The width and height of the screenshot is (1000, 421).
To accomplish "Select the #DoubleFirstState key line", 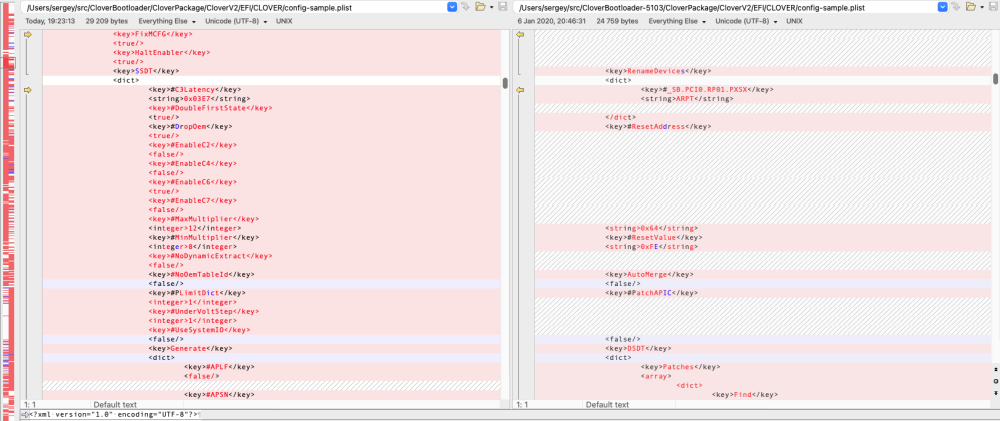I will (210, 108).
